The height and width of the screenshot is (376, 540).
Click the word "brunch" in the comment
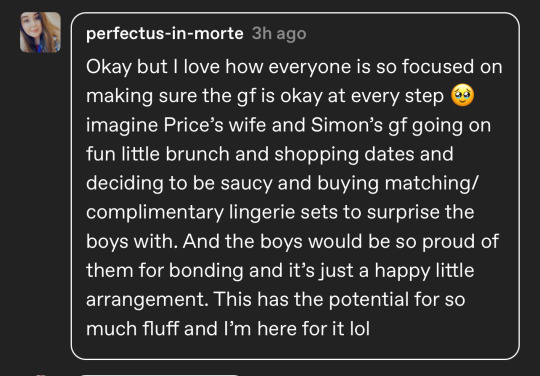point(198,154)
